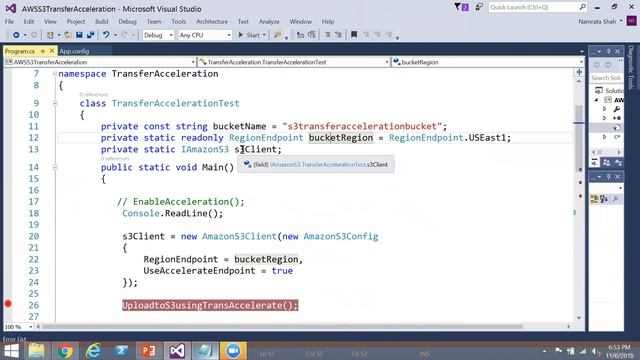Click the Search Solution Explorer field
Screen dimensions: 640x360
pos(606,78)
